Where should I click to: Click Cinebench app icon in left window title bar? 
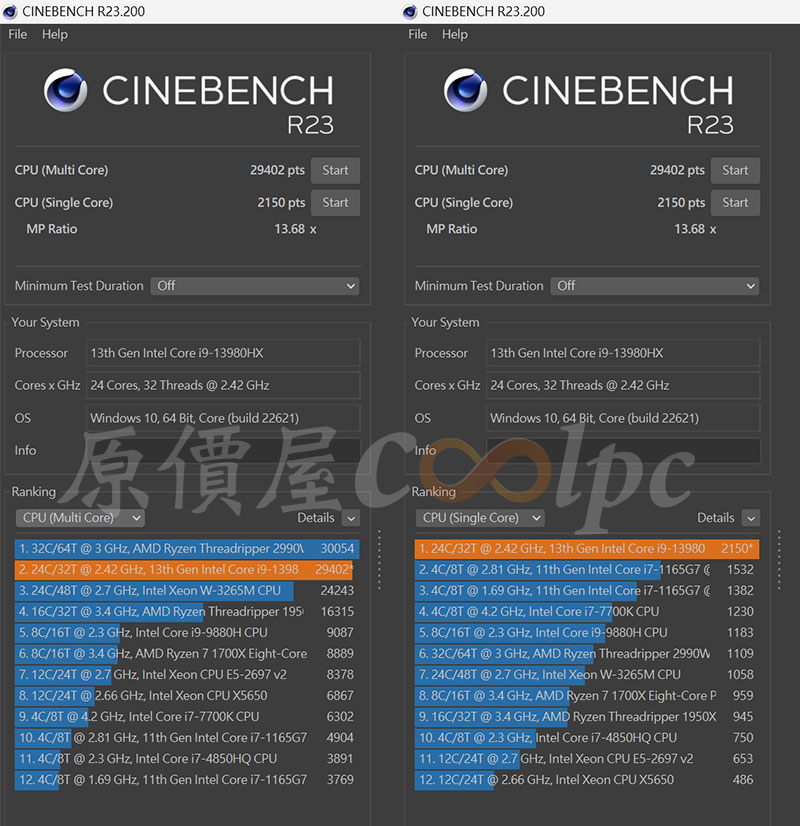coord(10,12)
